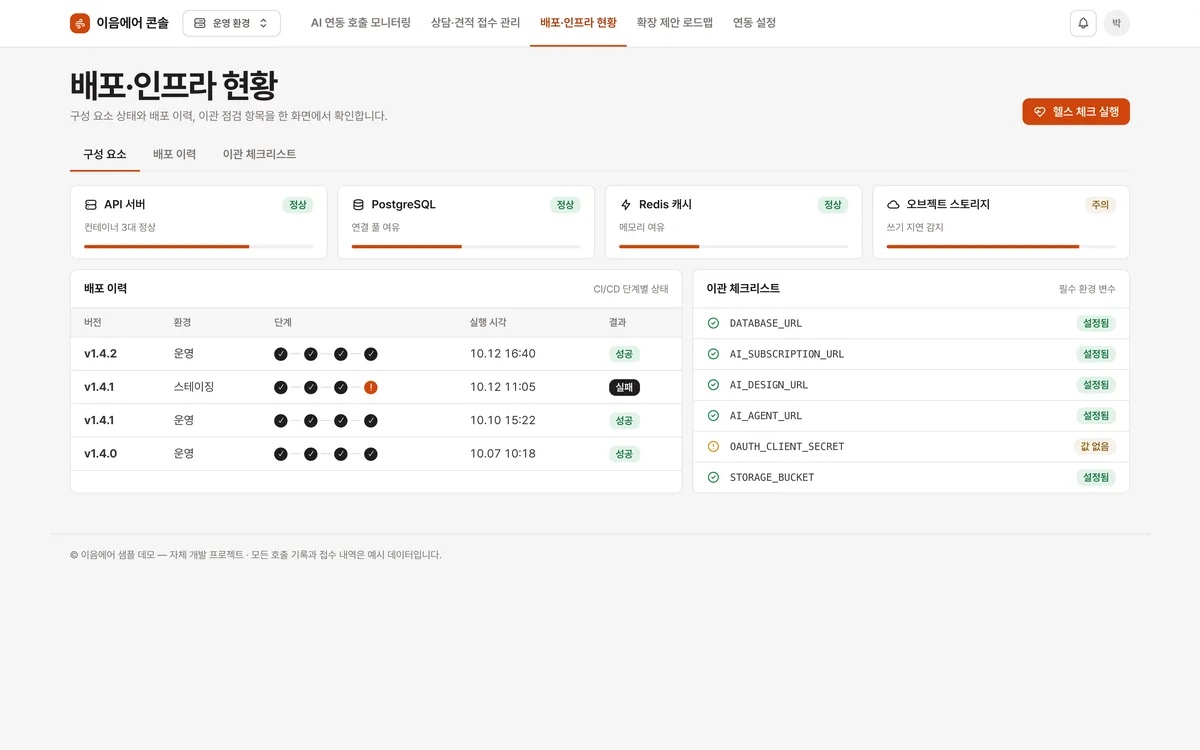Click the 오브젝트 스토리지 cloud icon
Screen dimensions: 1200x750
point(893,204)
